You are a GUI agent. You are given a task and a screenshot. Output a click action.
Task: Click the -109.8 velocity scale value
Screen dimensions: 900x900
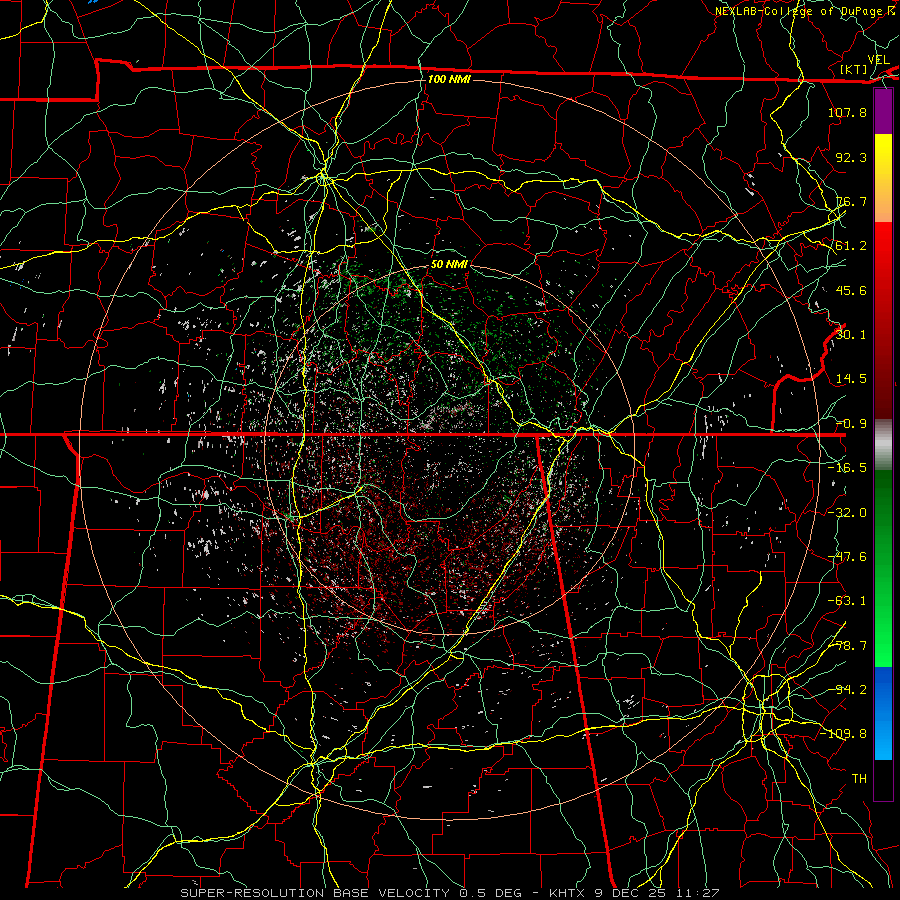(x=843, y=734)
